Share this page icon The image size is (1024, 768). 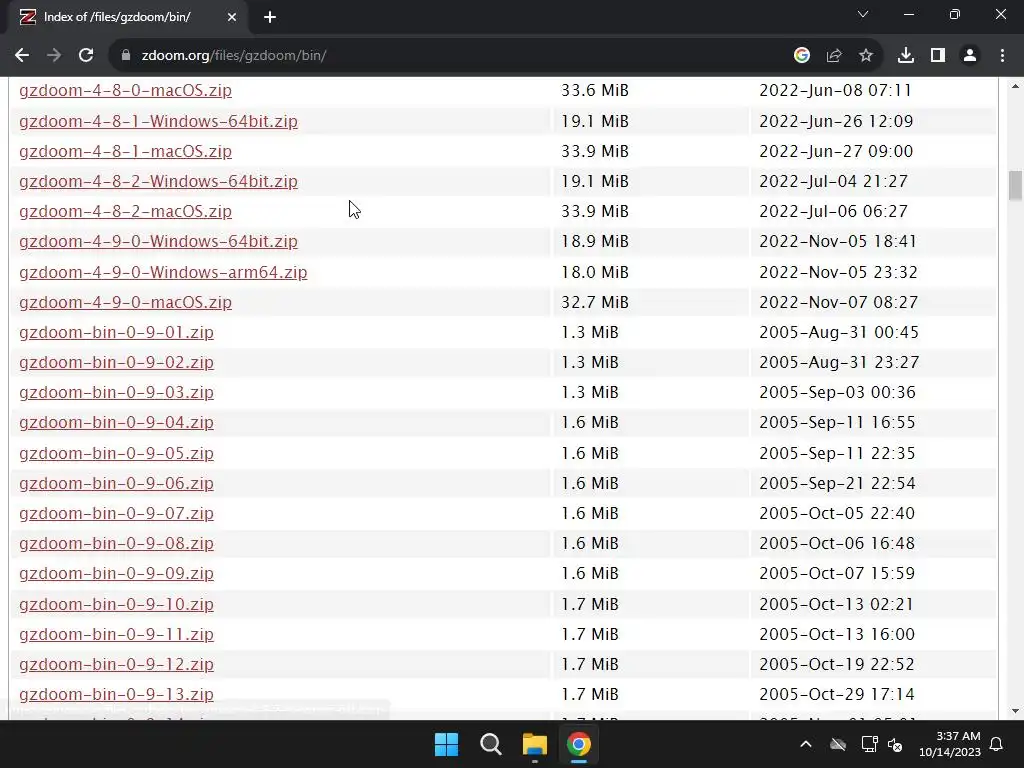pos(834,56)
